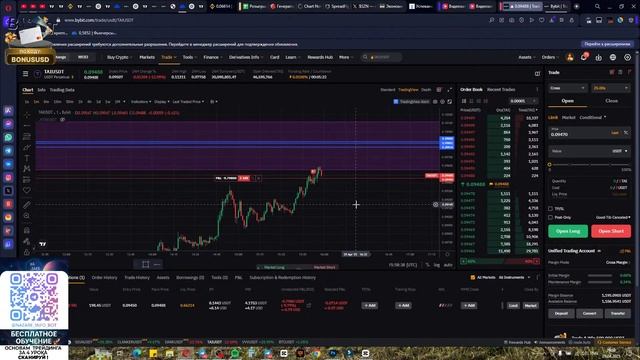
Task: Open Good-Till-Canceled dropdown
Action: pyautogui.click(x=613, y=218)
